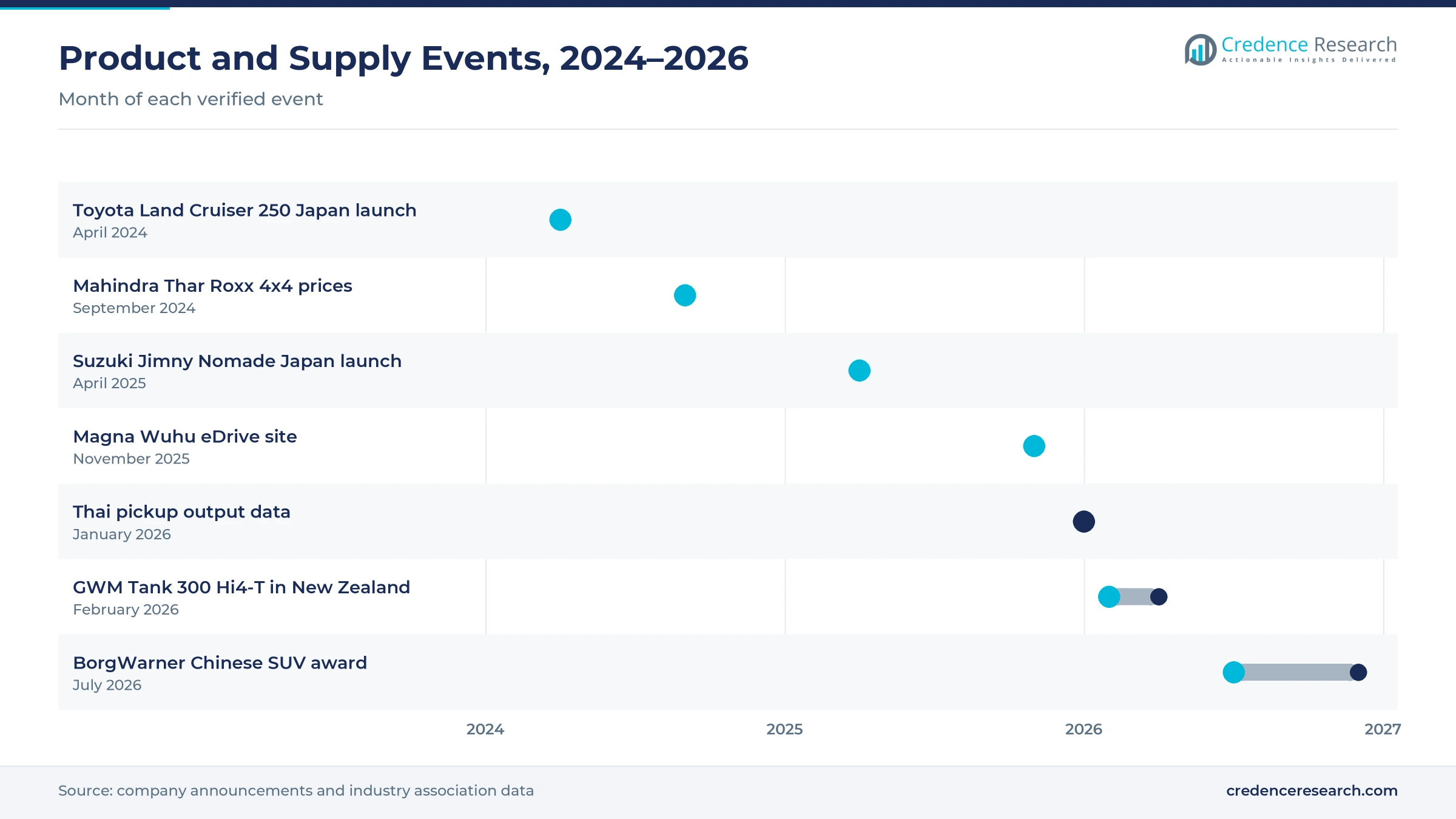Select 'Mahindra Thar Roxx 4x4 prices' label

point(212,286)
